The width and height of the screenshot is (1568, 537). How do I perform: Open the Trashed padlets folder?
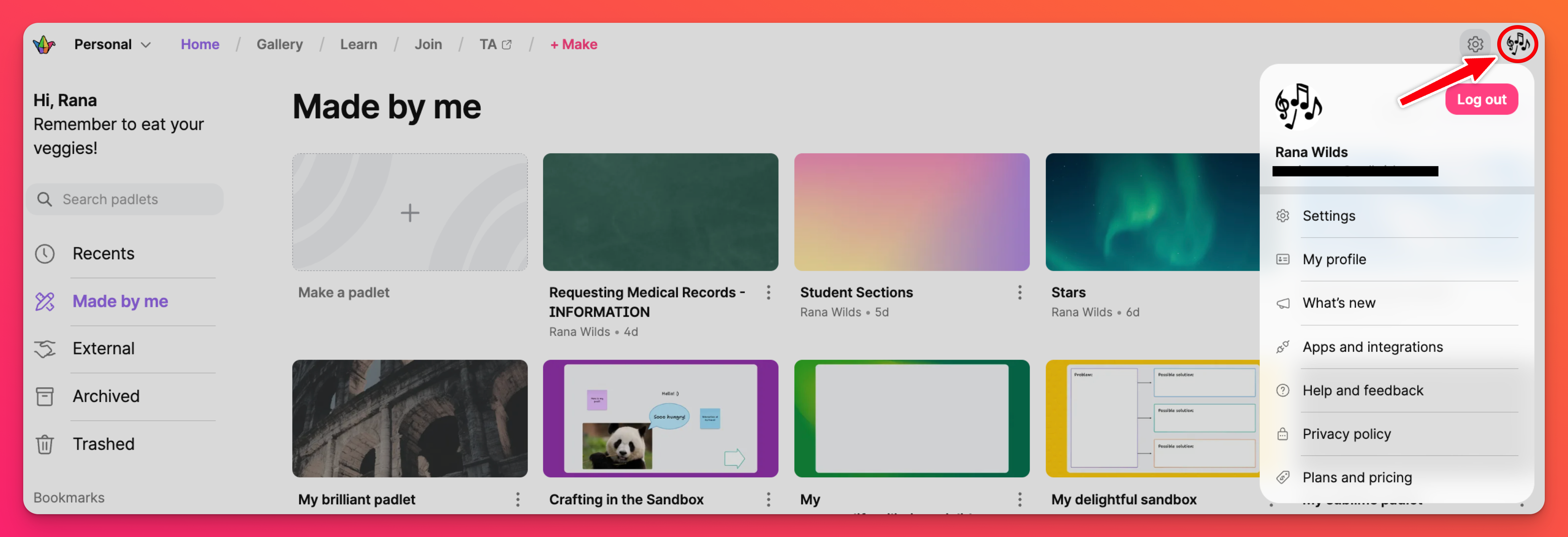(104, 444)
